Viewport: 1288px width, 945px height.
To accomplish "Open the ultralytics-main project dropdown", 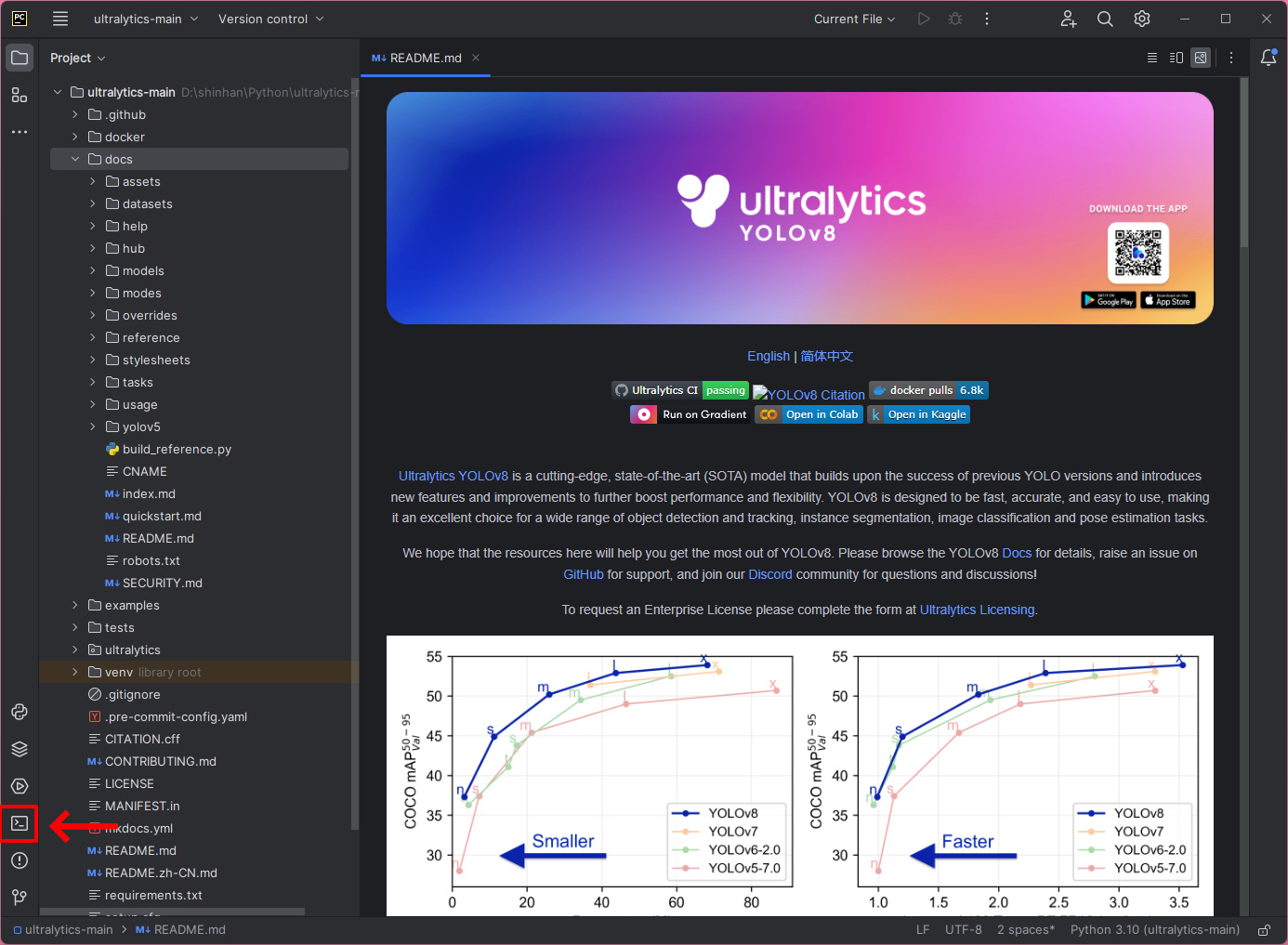I will point(146,19).
